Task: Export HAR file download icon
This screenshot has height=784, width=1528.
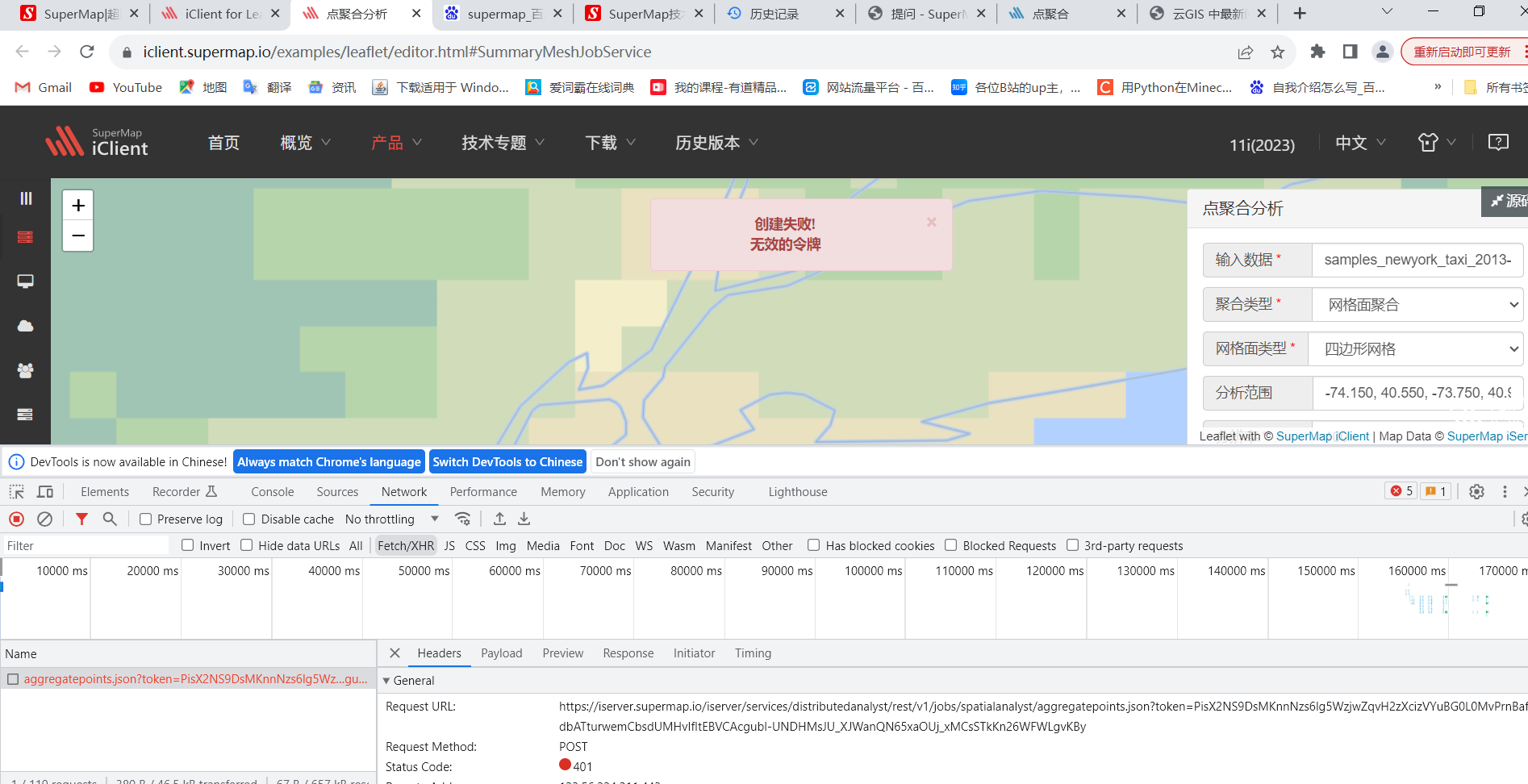Action: click(x=524, y=519)
